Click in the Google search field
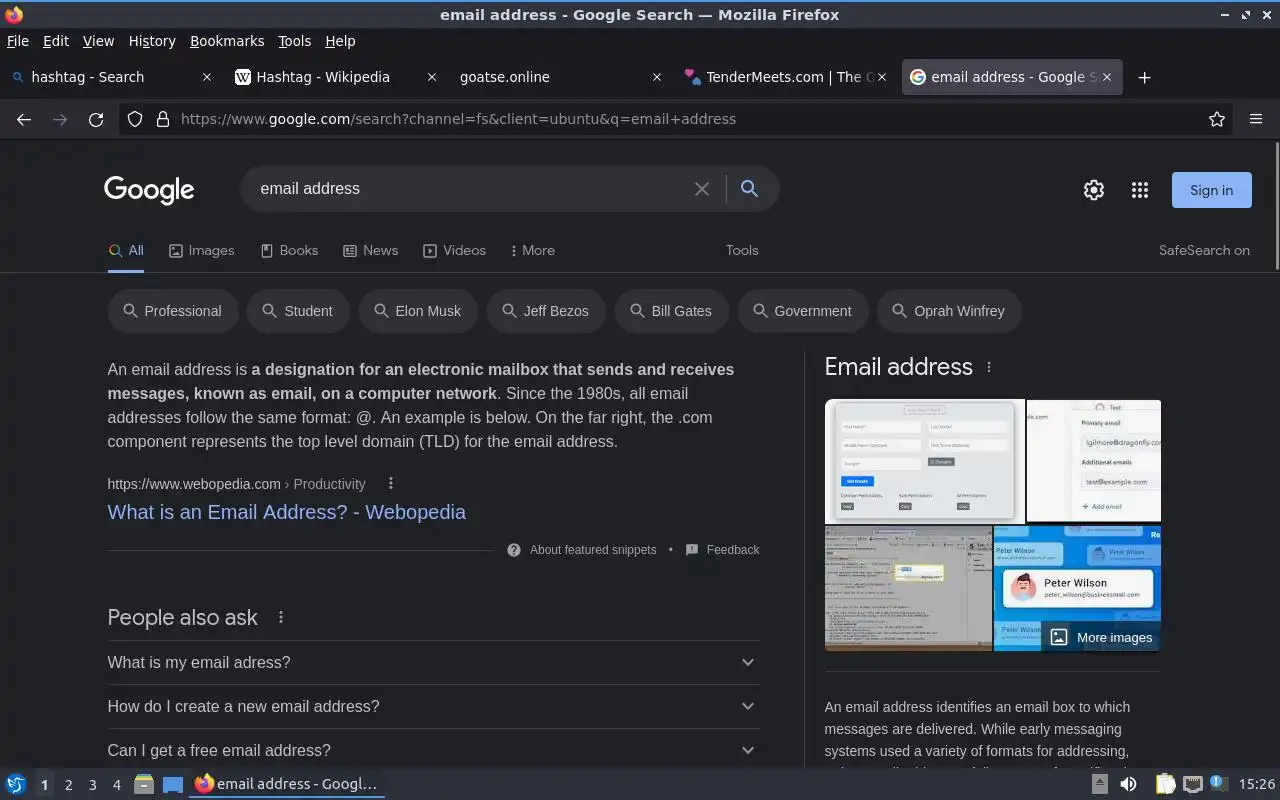The image size is (1280, 800). coord(470,189)
